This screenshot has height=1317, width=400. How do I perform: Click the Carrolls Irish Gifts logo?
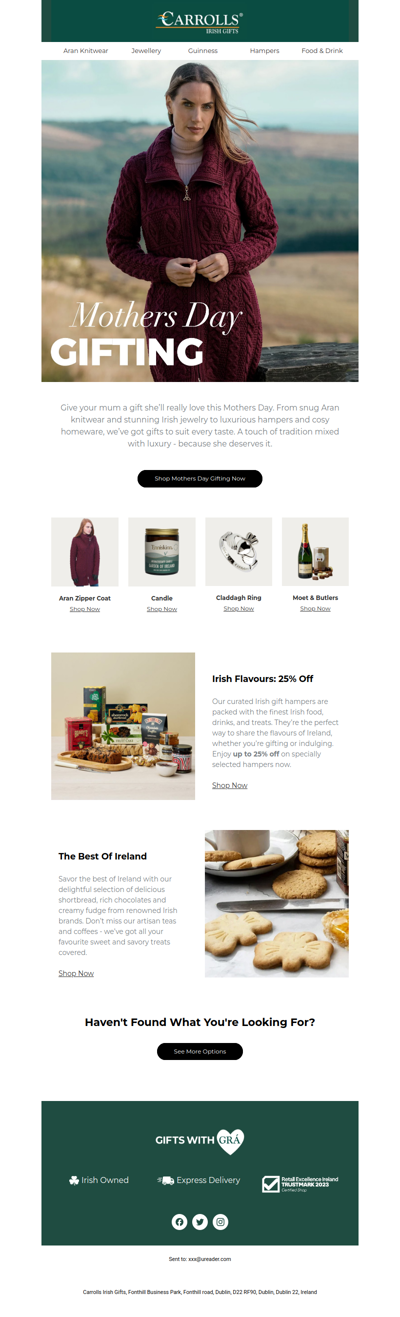click(200, 21)
